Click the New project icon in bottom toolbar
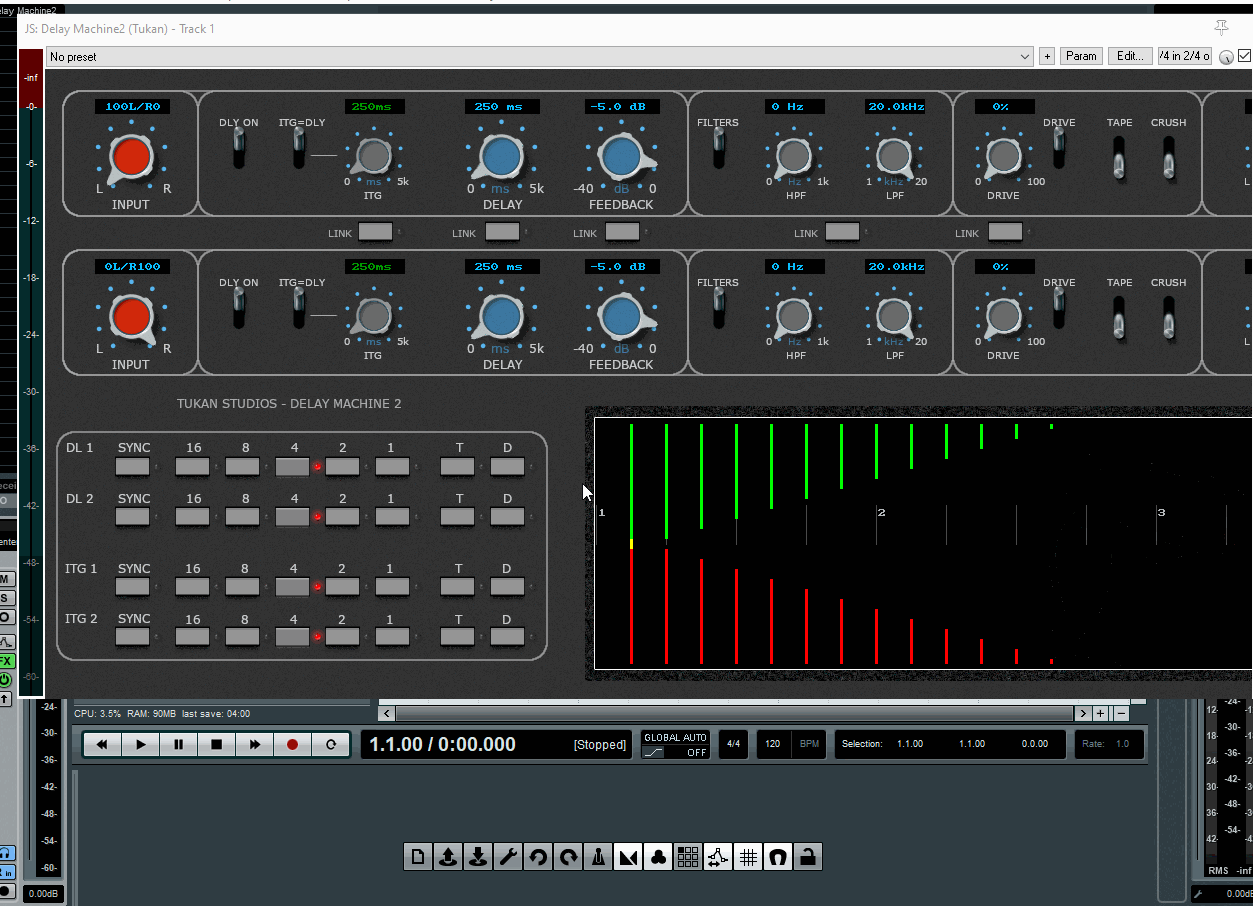This screenshot has width=1253, height=906. pyautogui.click(x=418, y=856)
